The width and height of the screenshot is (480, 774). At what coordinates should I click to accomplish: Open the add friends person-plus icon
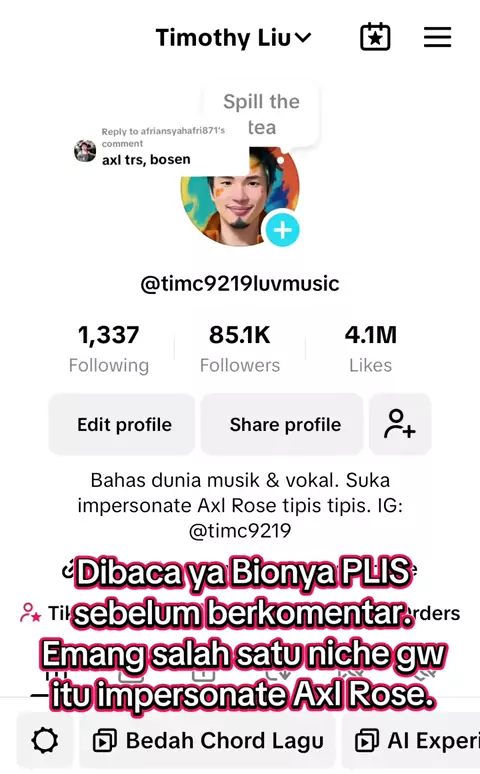pos(400,424)
